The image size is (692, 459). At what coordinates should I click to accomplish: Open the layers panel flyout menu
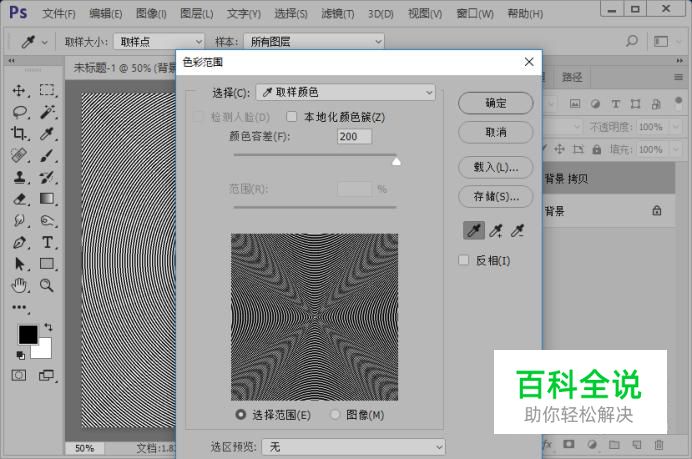point(678,77)
